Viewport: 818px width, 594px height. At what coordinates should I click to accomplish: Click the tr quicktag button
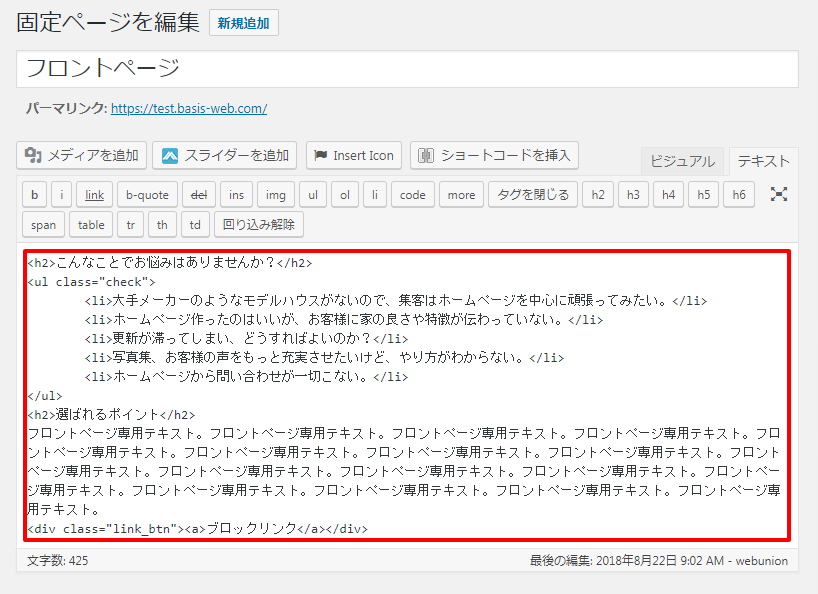(x=130, y=225)
